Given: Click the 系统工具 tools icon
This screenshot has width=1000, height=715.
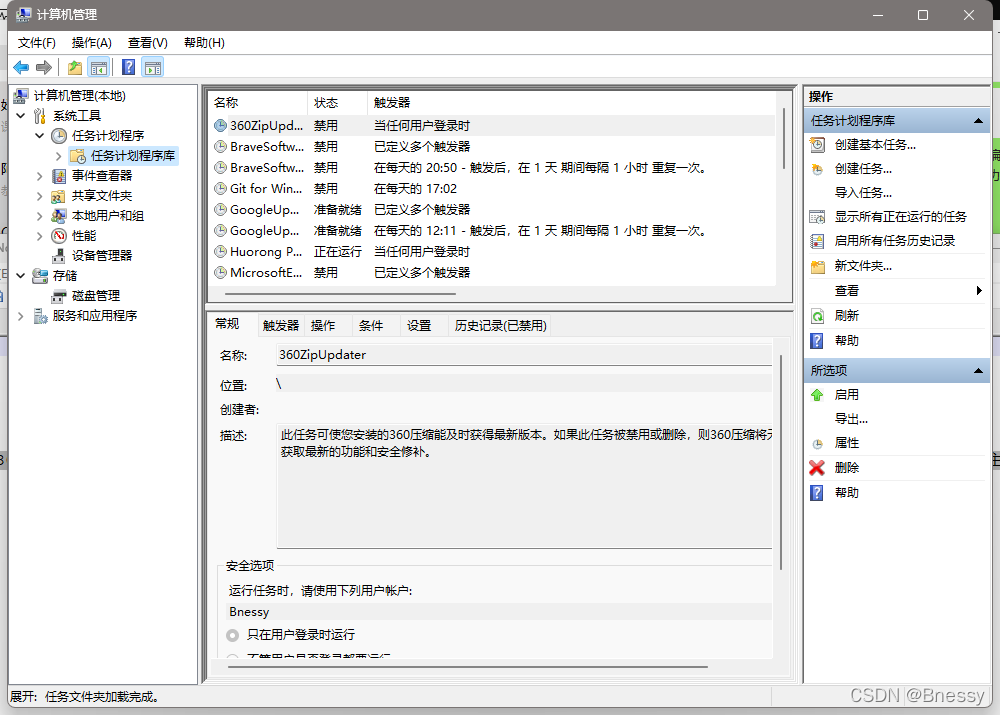Looking at the screenshot, I should [40, 115].
